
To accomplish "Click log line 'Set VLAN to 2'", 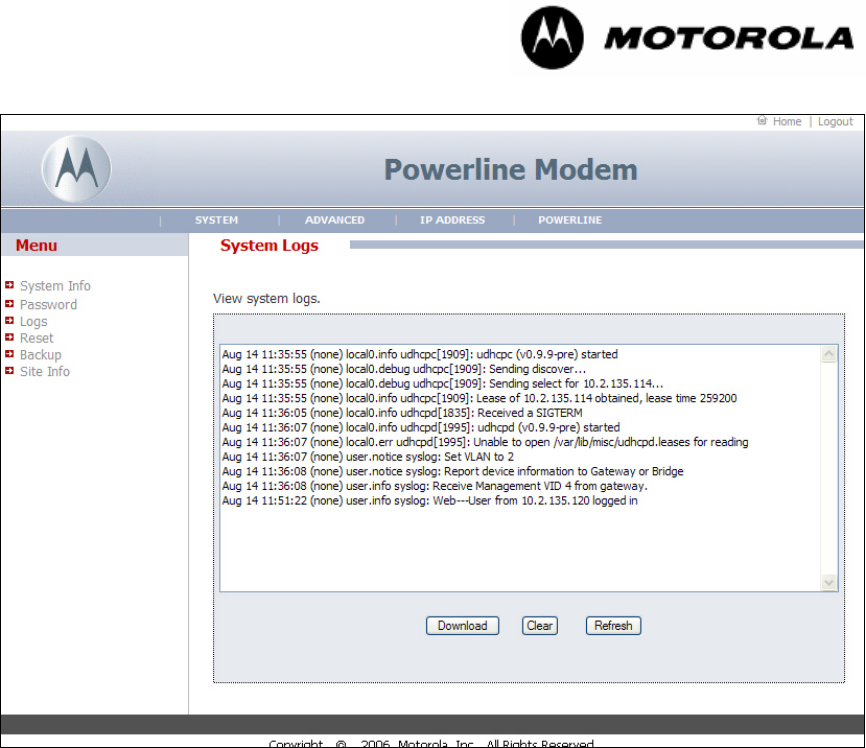I will coord(368,457).
